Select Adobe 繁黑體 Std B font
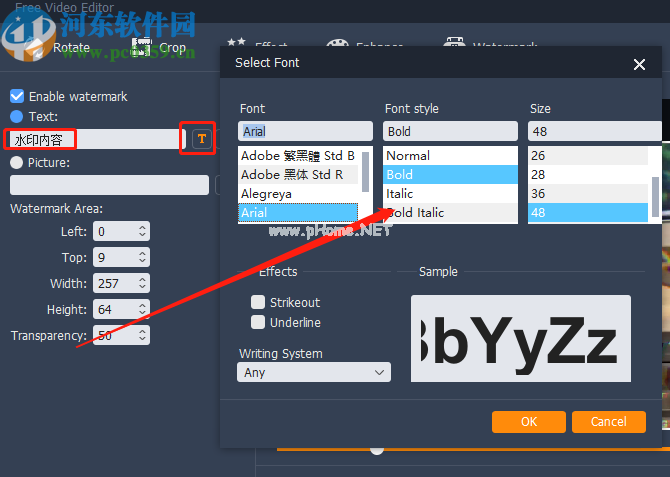 click(298, 156)
